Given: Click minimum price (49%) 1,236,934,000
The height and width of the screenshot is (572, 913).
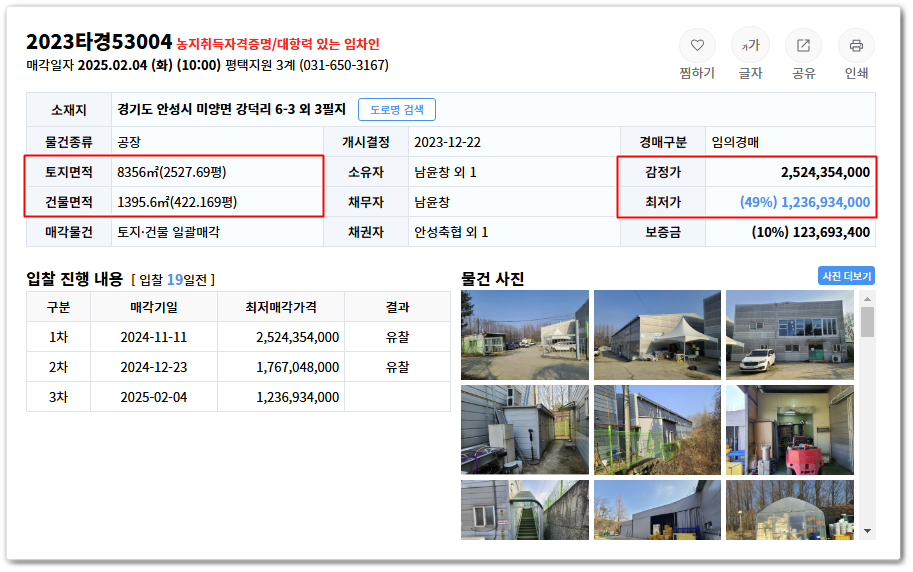Looking at the screenshot, I should pos(805,202).
